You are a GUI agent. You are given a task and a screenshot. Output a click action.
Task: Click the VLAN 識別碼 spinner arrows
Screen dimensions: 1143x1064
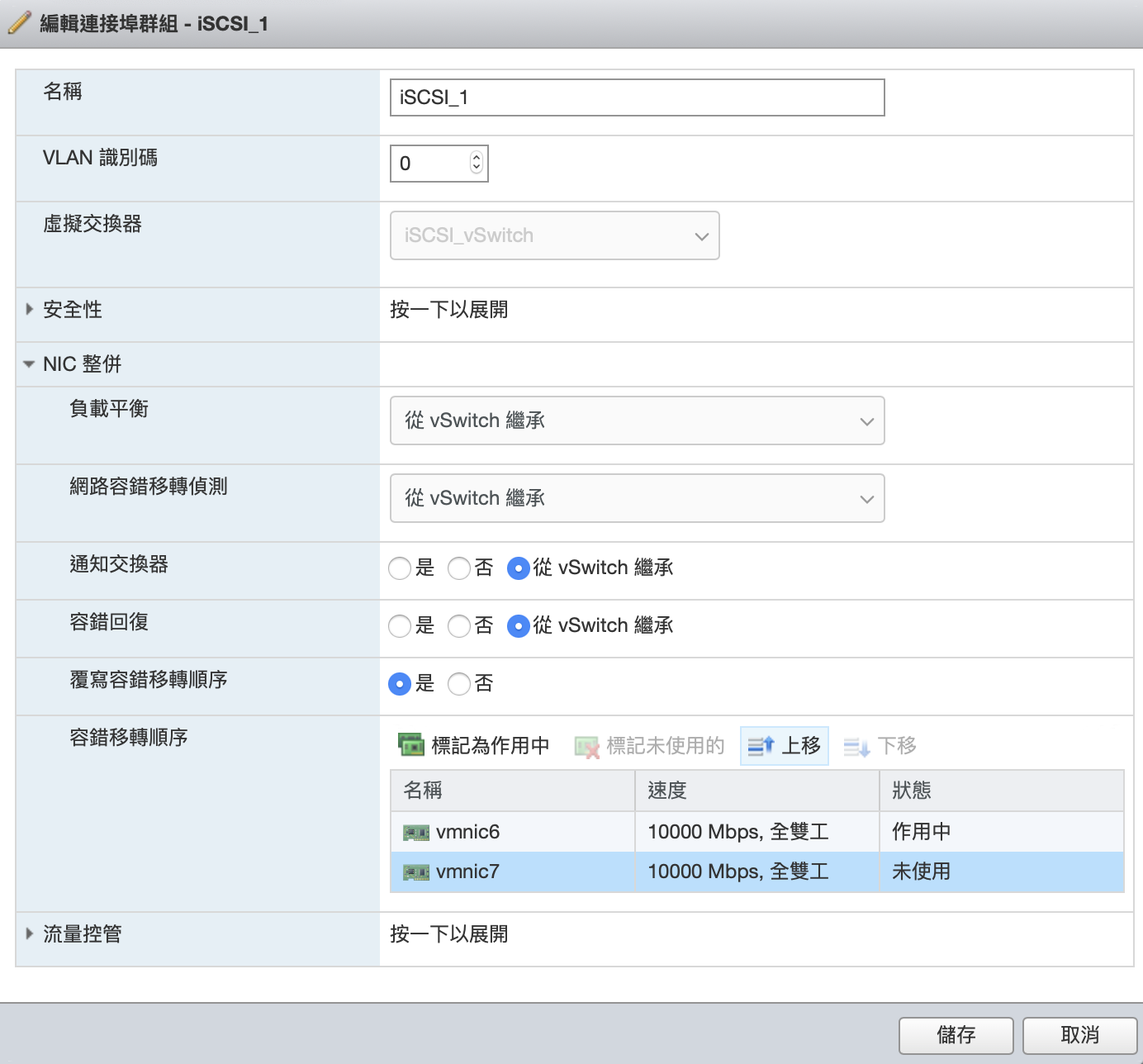477,163
